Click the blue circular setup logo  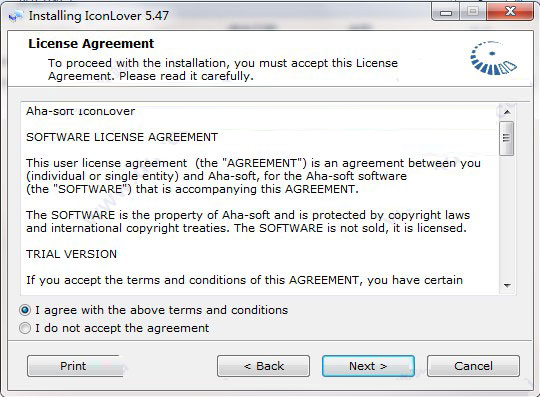coord(493,58)
